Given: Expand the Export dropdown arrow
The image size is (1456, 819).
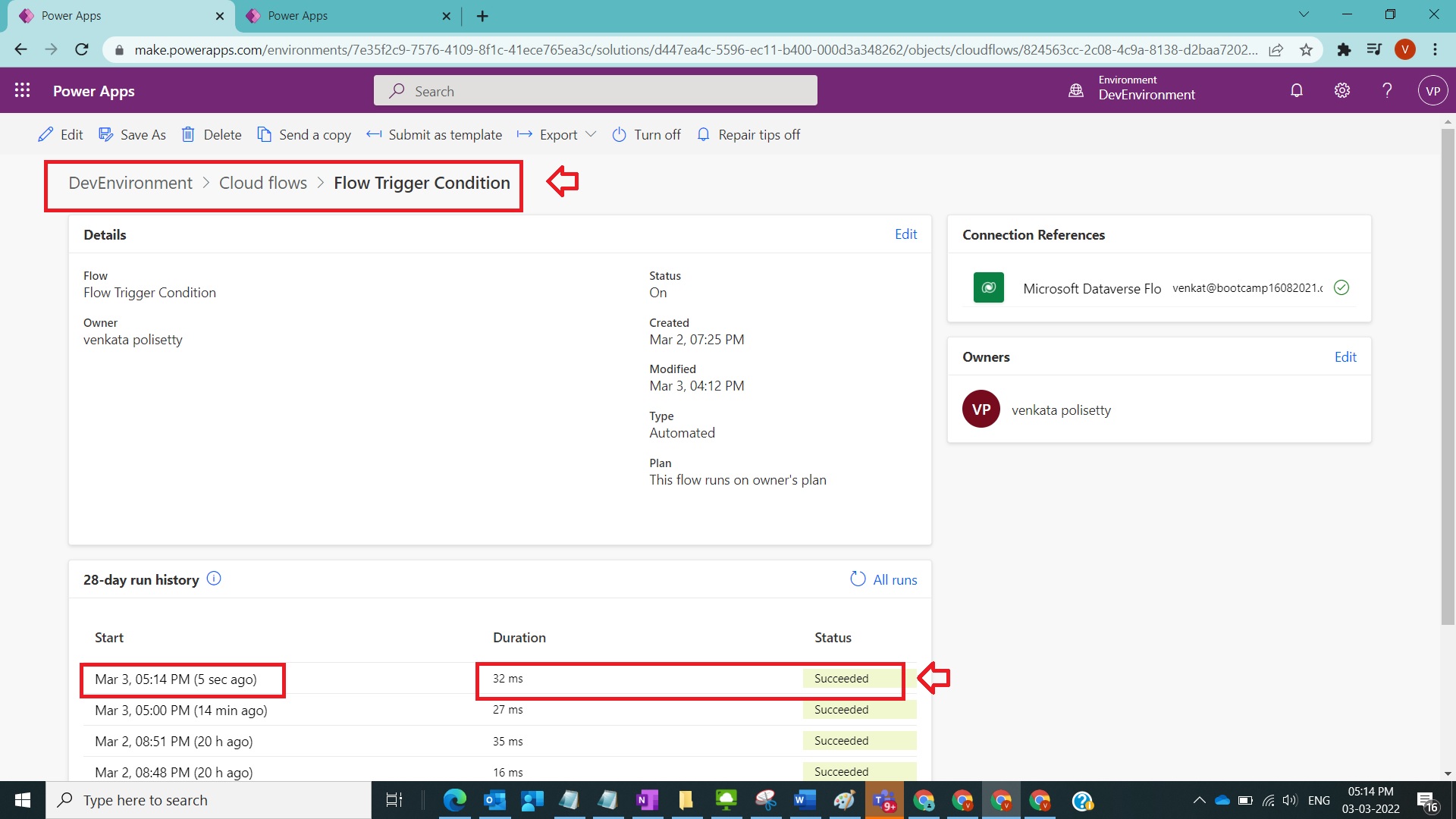Looking at the screenshot, I should 592,134.
